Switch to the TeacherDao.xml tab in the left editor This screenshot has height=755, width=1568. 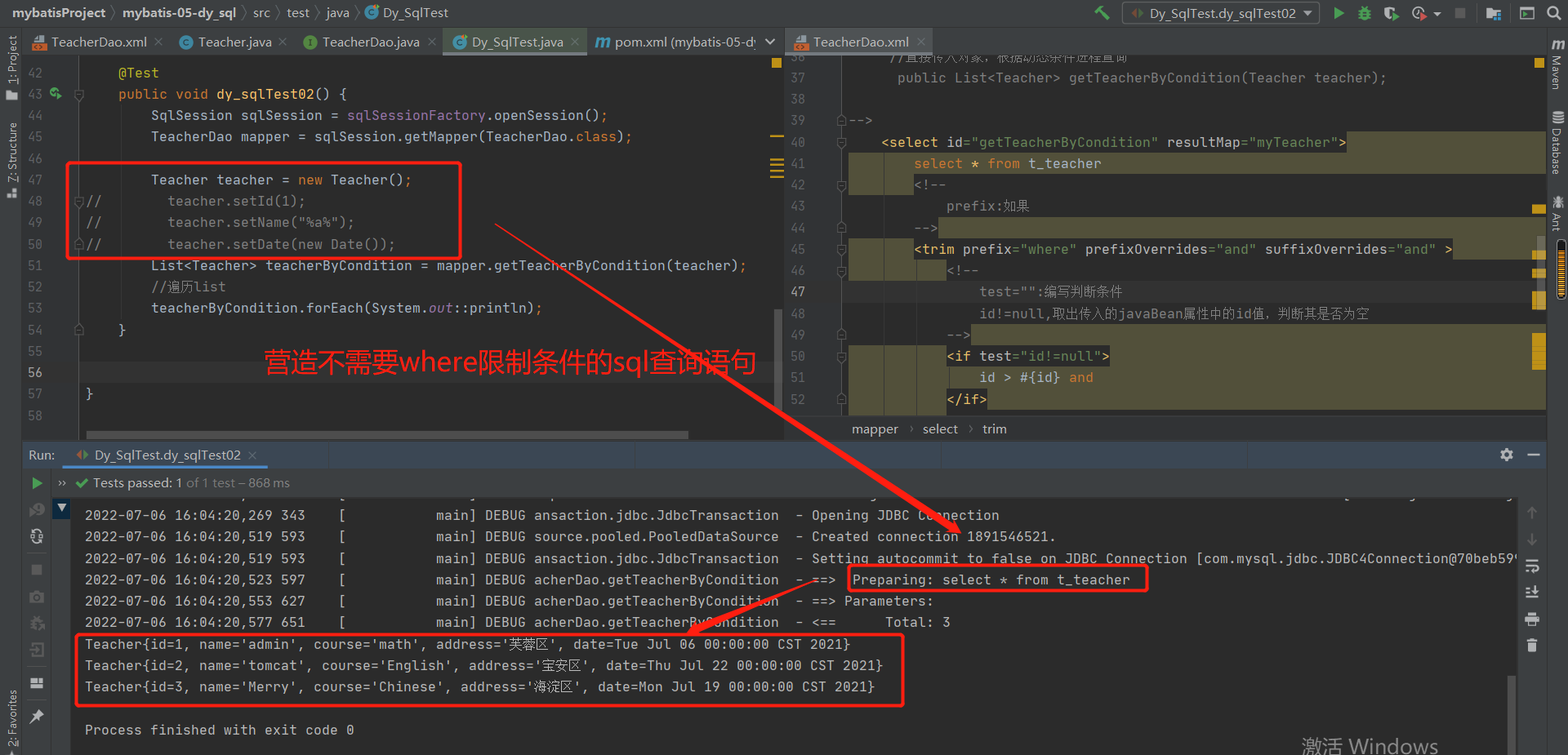coord(99,42)
